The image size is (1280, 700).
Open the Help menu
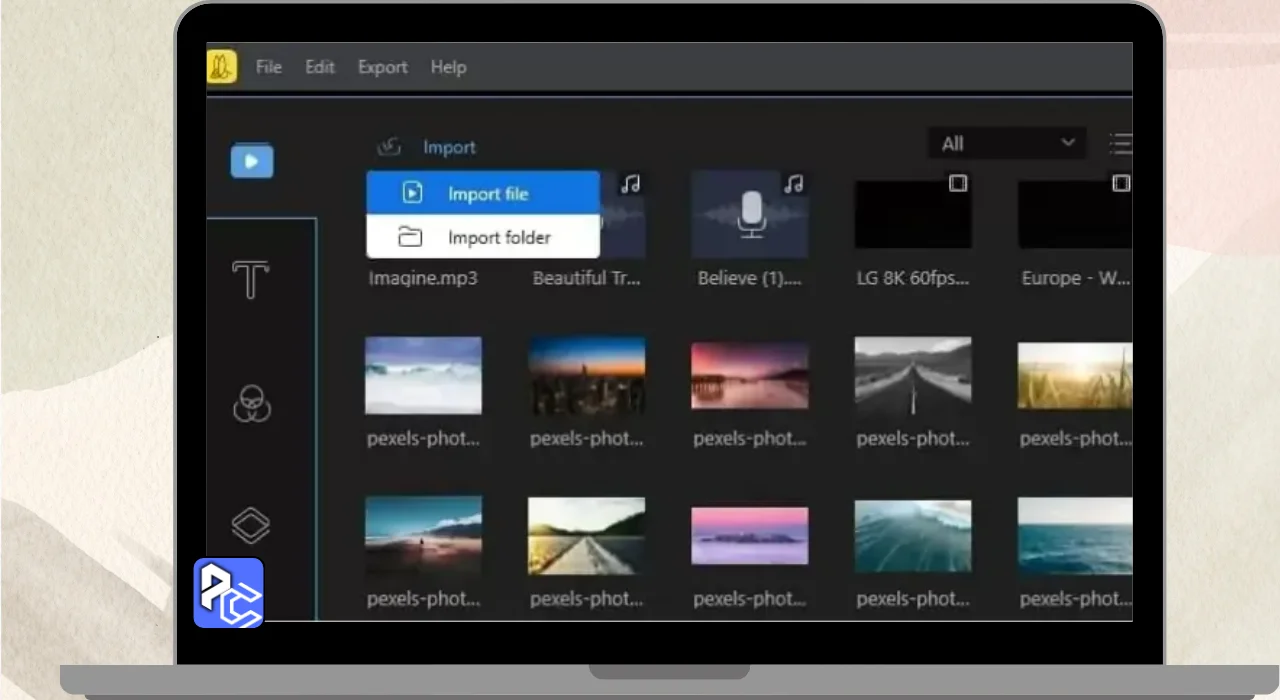click(448, 67)
